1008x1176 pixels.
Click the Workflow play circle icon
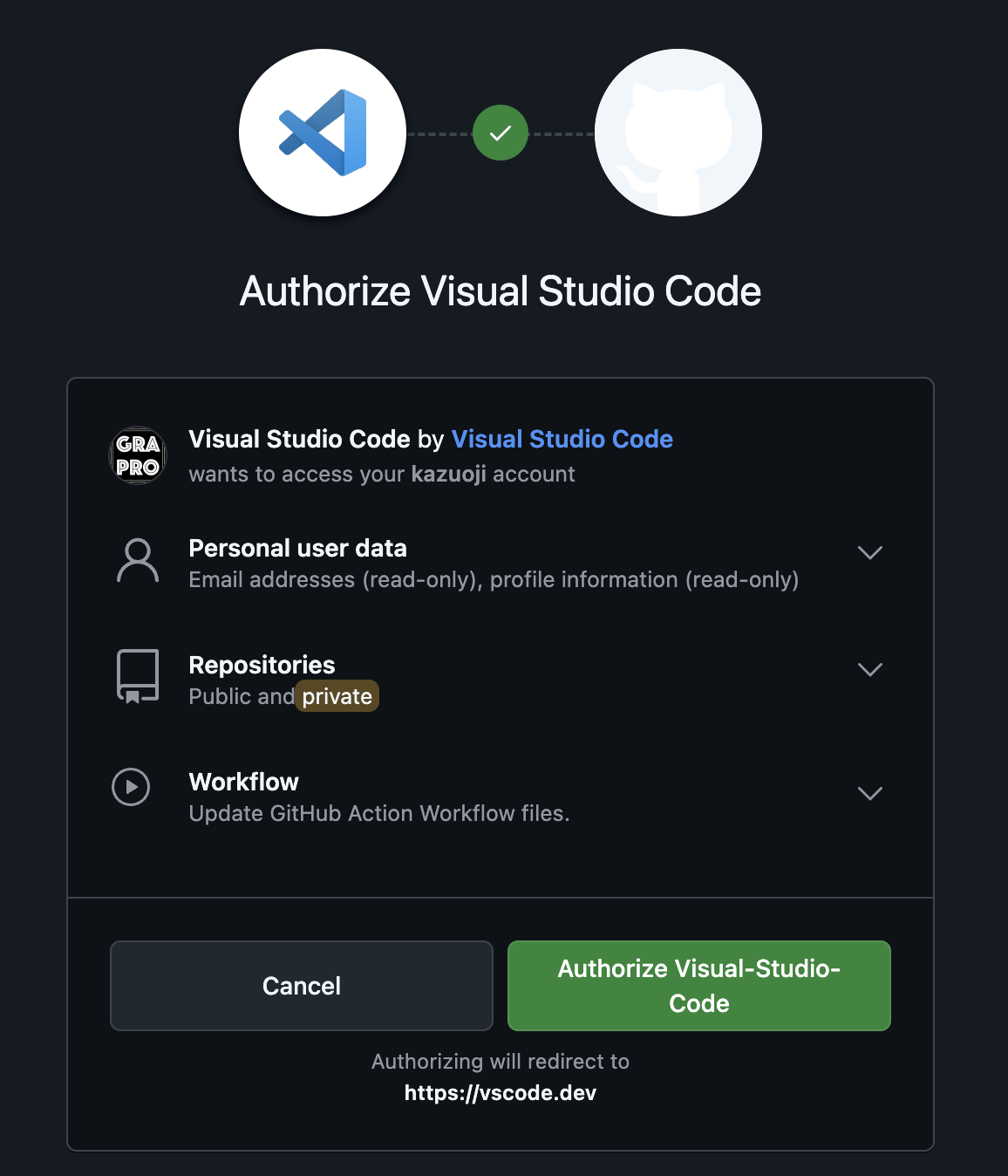click(131, 787)
